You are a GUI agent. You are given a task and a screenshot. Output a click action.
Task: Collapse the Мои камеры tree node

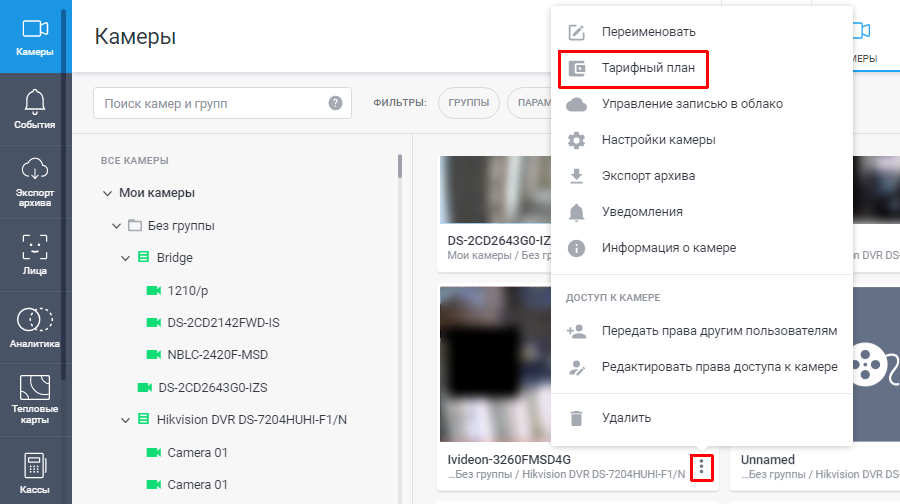click(x=107, y=193)
